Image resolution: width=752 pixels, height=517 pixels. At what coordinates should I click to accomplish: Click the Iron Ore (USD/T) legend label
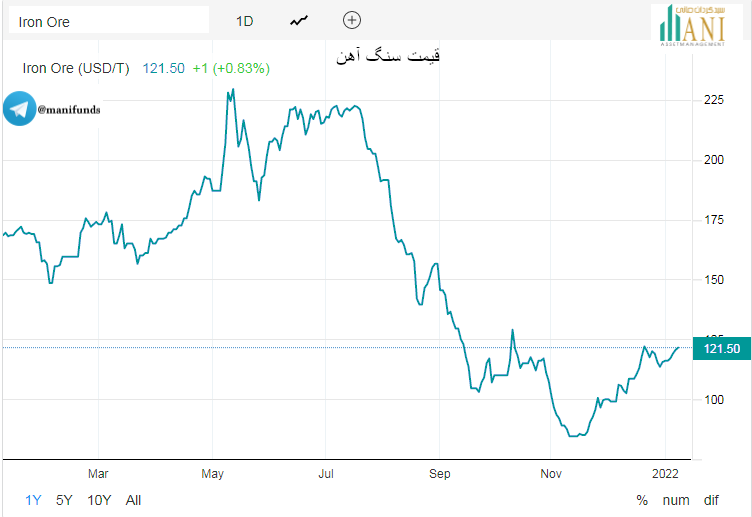pos(76,68)
